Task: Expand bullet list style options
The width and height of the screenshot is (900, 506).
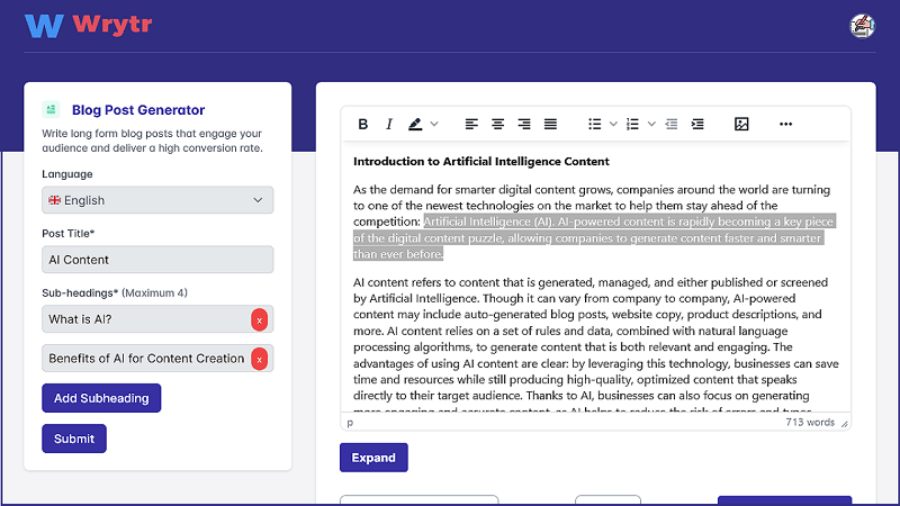Action: click(613, 124)
